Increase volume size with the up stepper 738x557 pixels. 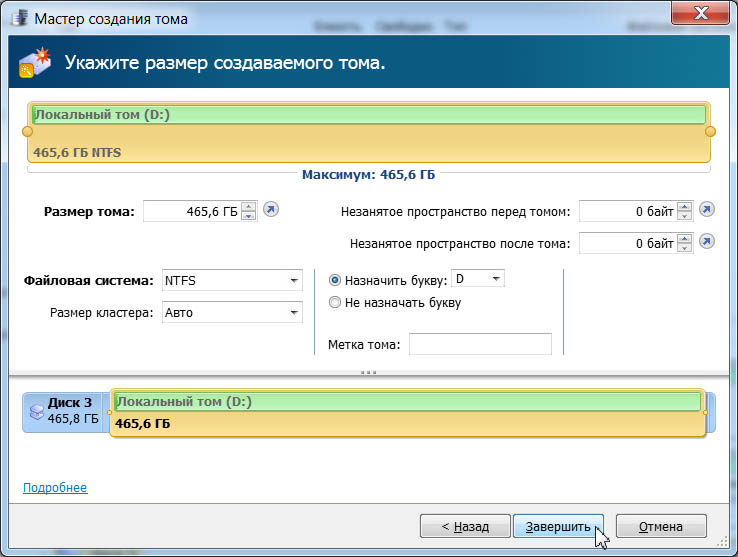click(x=248, y=206)
